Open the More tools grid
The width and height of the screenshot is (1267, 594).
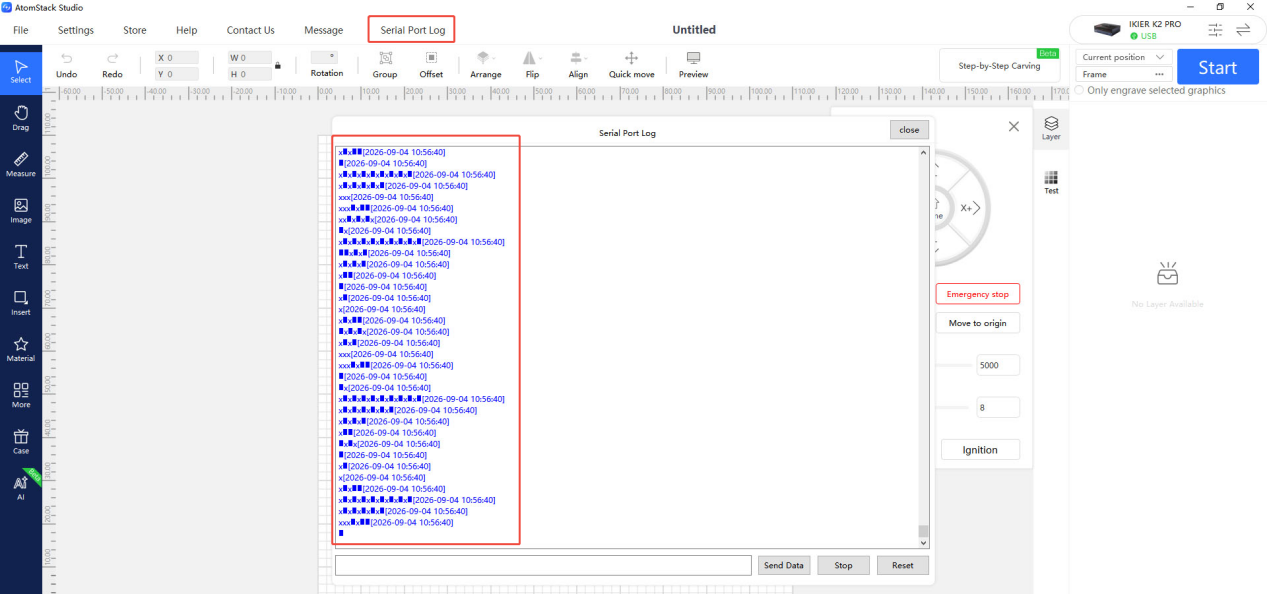click(x=21, y=395)
